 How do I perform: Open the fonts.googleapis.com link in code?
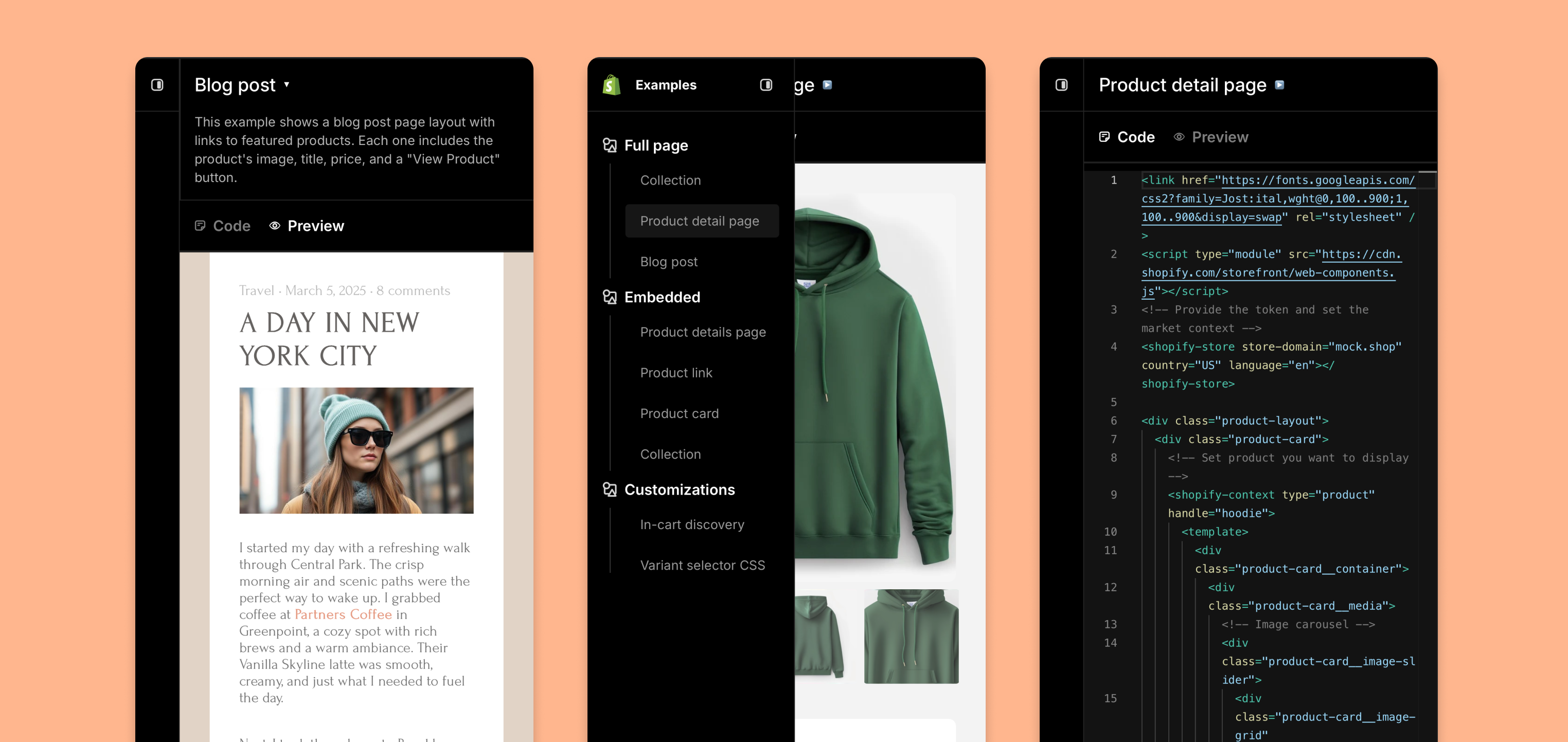click(1318, 180)
